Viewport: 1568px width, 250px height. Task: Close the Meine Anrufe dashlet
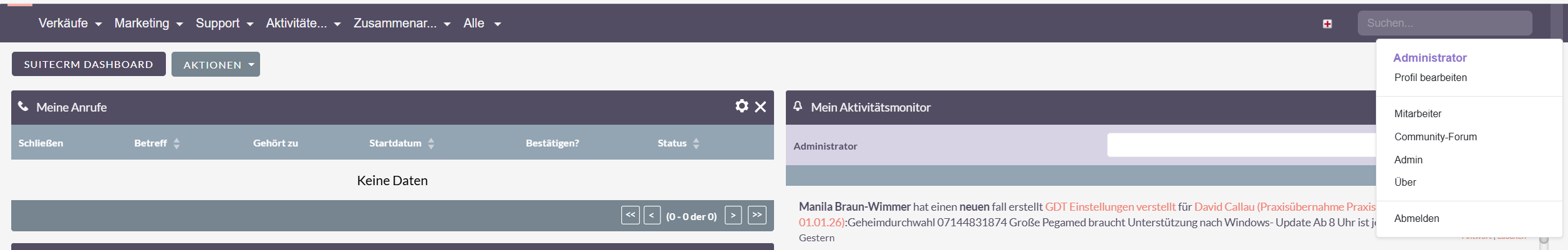coord(760,107)
